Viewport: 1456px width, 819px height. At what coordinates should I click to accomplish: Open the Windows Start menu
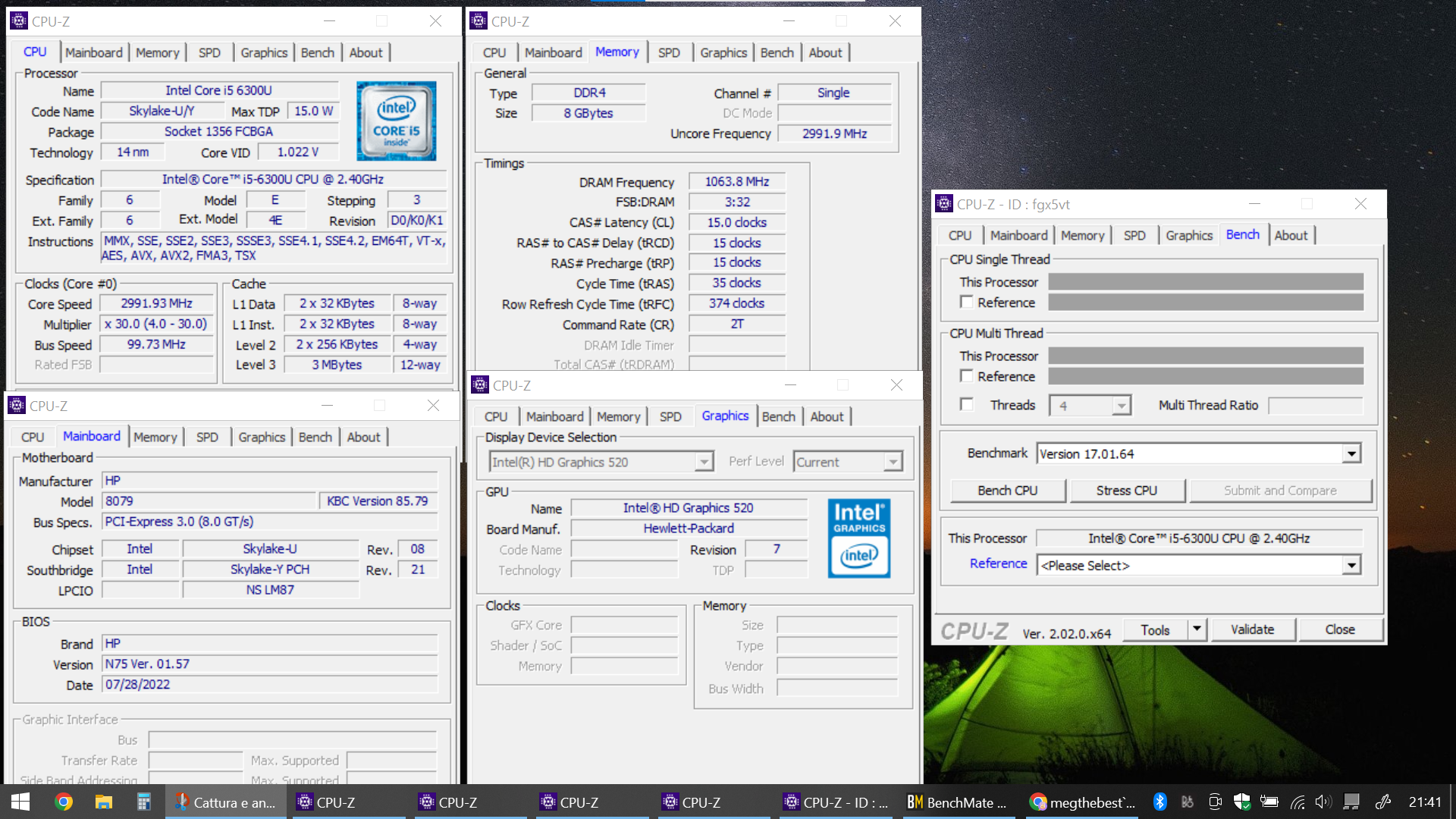20,802
